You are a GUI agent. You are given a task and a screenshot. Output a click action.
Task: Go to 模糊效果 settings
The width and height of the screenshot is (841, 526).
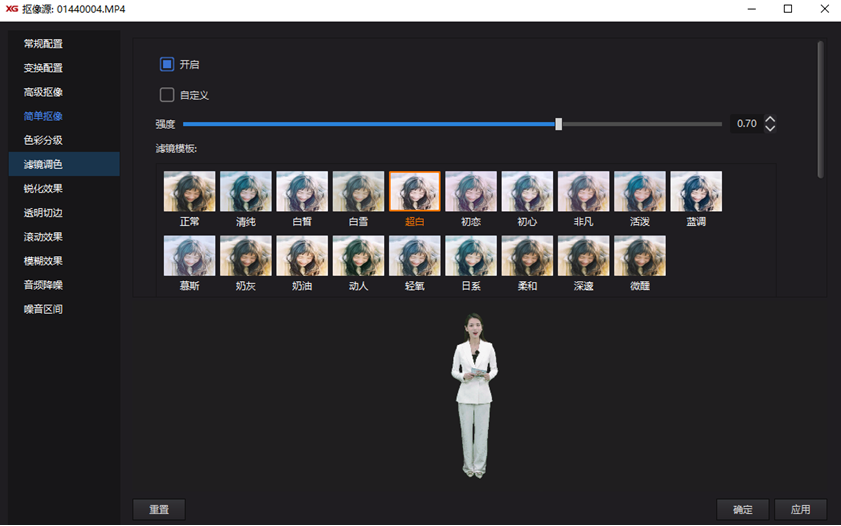pos(64,261)
